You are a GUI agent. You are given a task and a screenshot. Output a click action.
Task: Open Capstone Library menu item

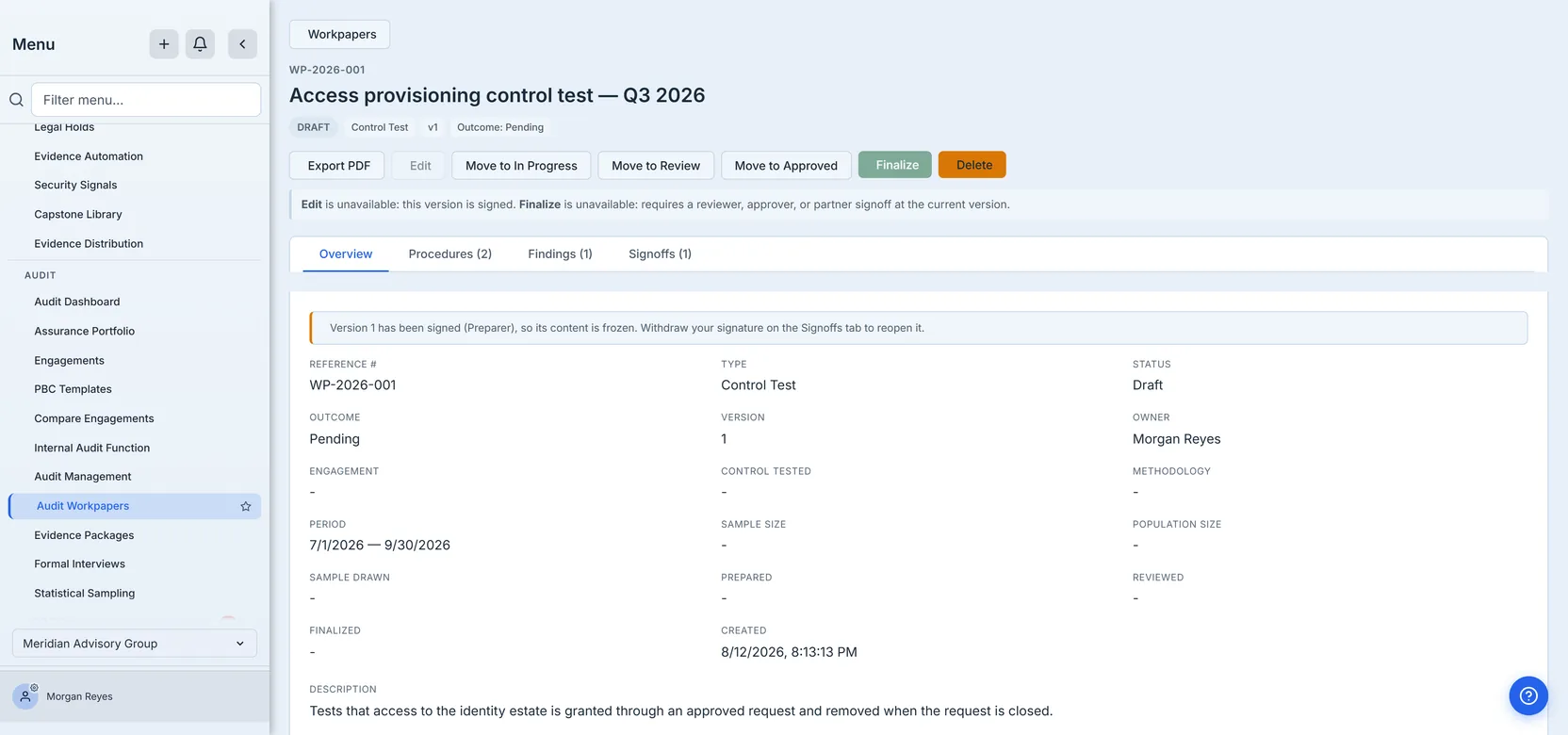tap(134, 215)
